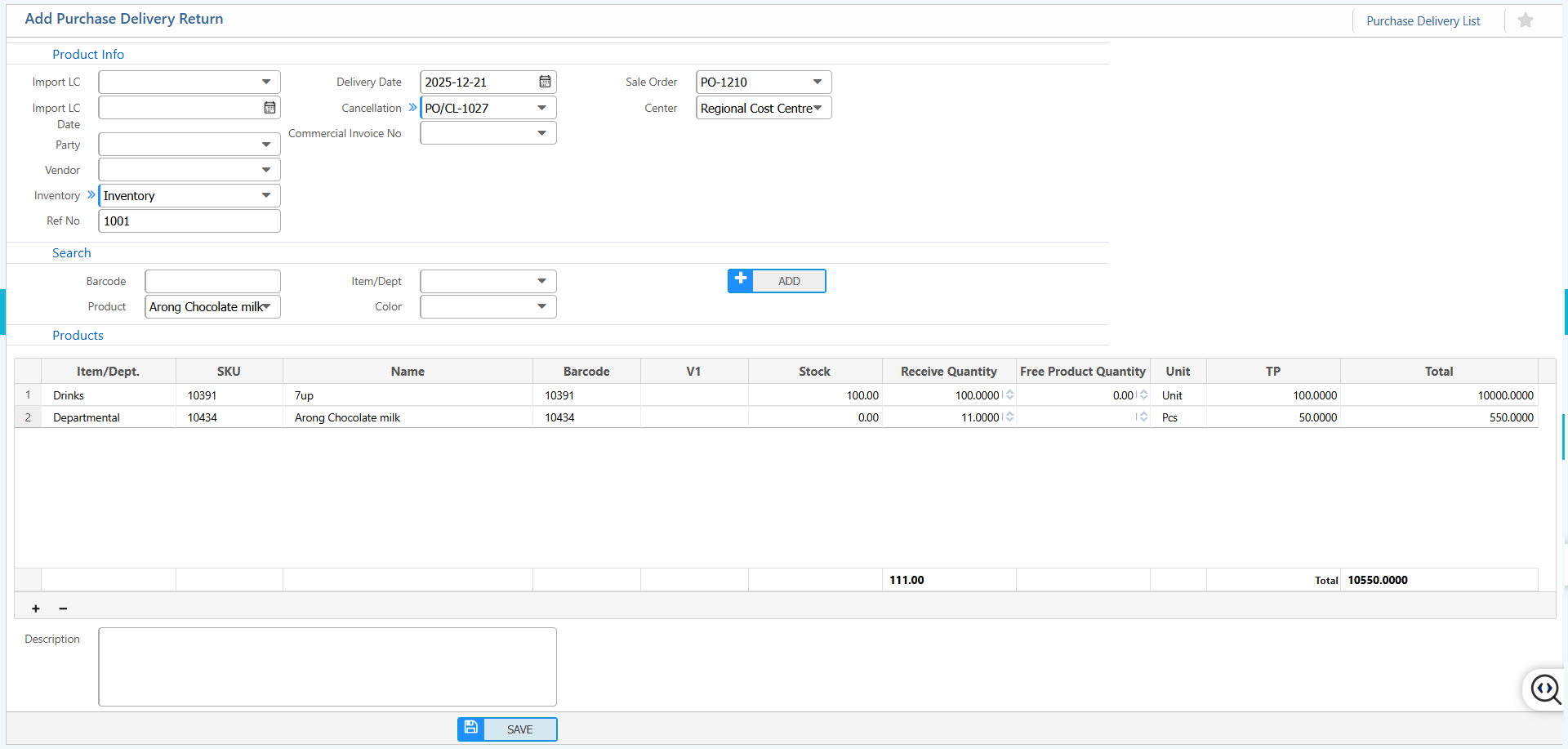Click the plus icon below the products grid
This screenshot has height=749, width=1568.
tap(35, 609)
